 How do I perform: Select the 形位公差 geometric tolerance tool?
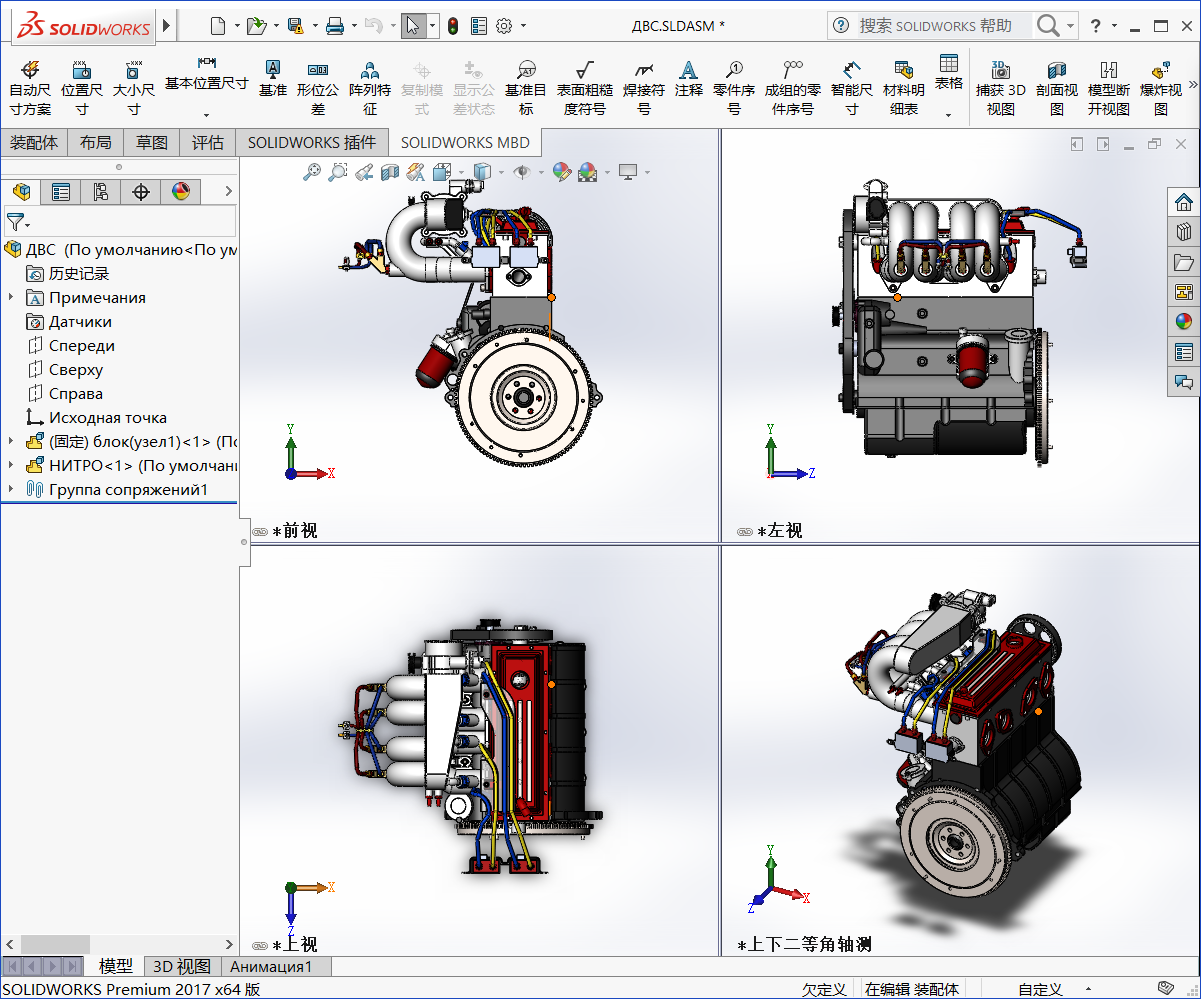point(317,70)
